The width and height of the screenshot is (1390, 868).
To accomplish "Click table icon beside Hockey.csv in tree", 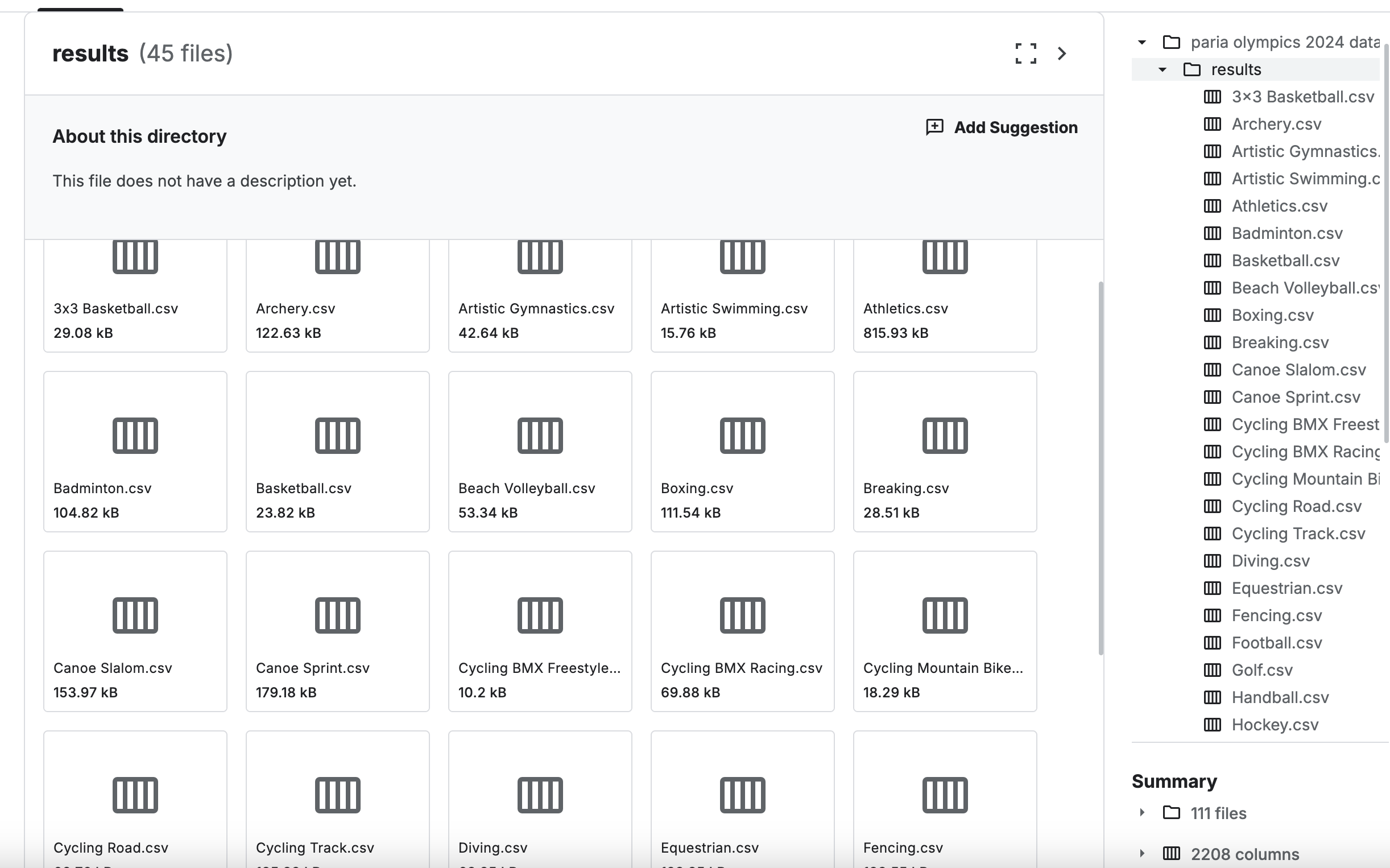I will 1212,725.
